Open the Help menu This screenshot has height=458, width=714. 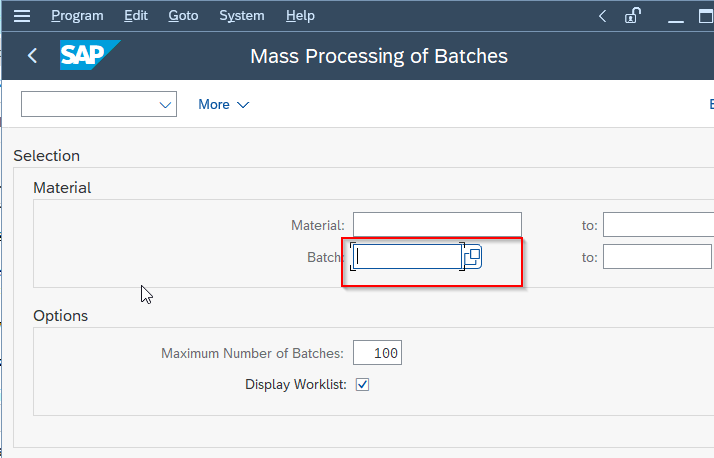click(x=300, y=15)
